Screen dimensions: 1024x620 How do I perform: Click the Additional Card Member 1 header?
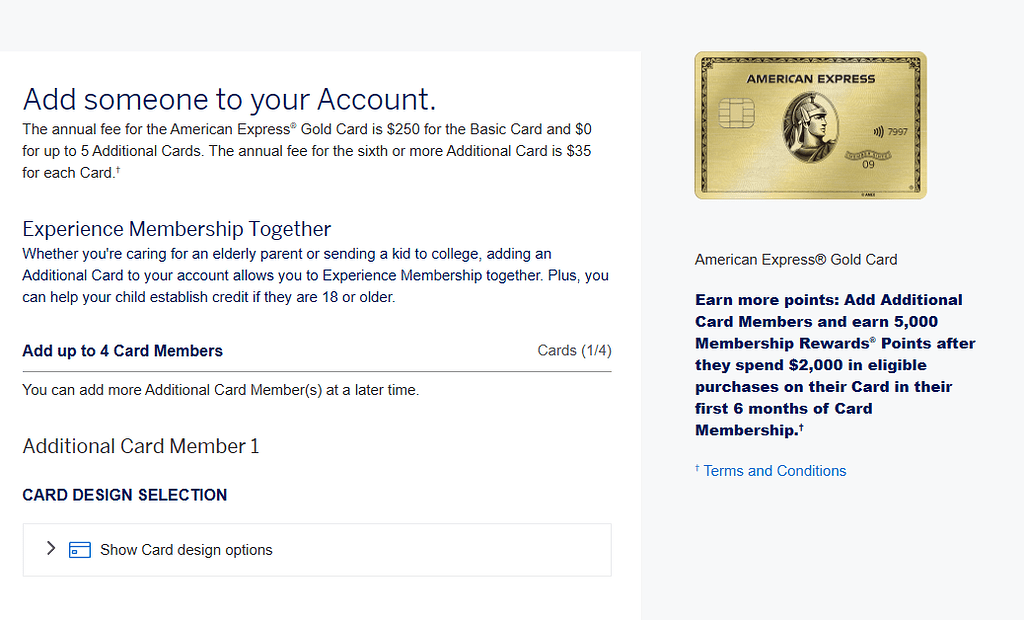tap(140, 446)
